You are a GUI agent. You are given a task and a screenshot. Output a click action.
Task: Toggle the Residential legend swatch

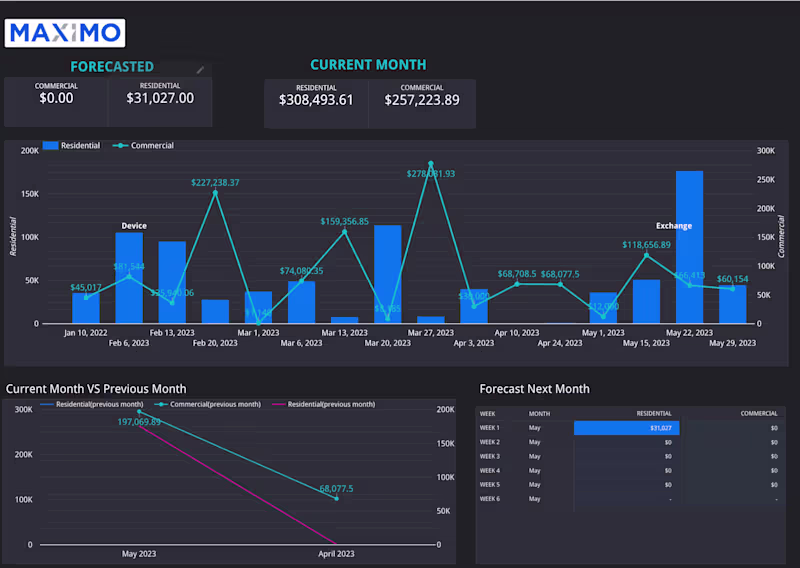[51, 145]
